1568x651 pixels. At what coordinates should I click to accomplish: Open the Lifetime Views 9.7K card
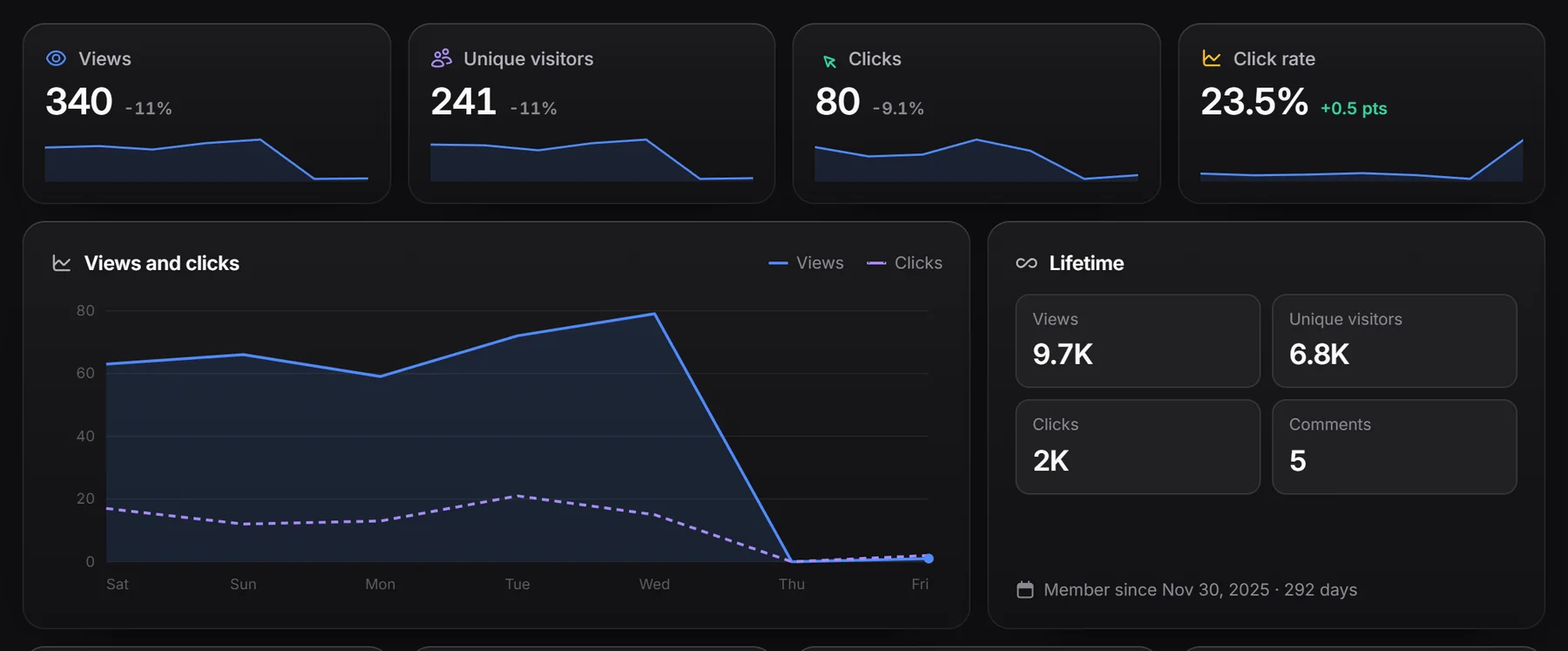point(1138,341)
